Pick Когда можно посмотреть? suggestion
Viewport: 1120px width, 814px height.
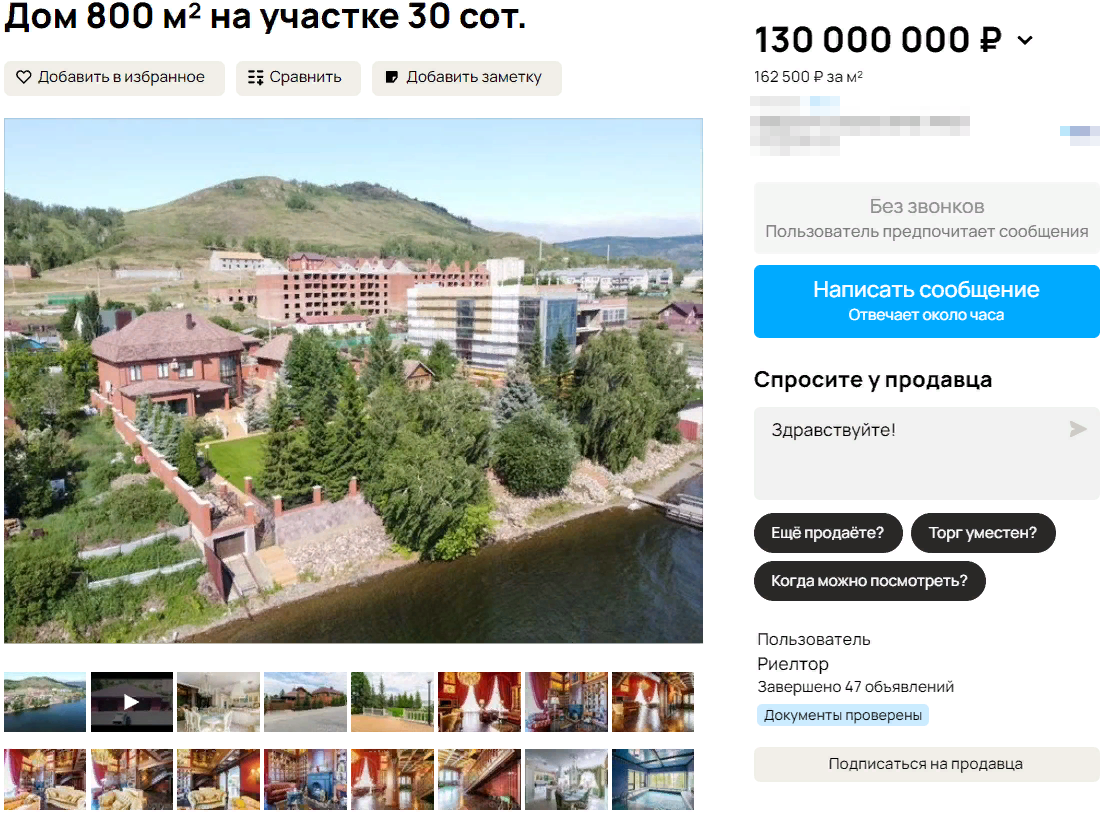point(869,581)
